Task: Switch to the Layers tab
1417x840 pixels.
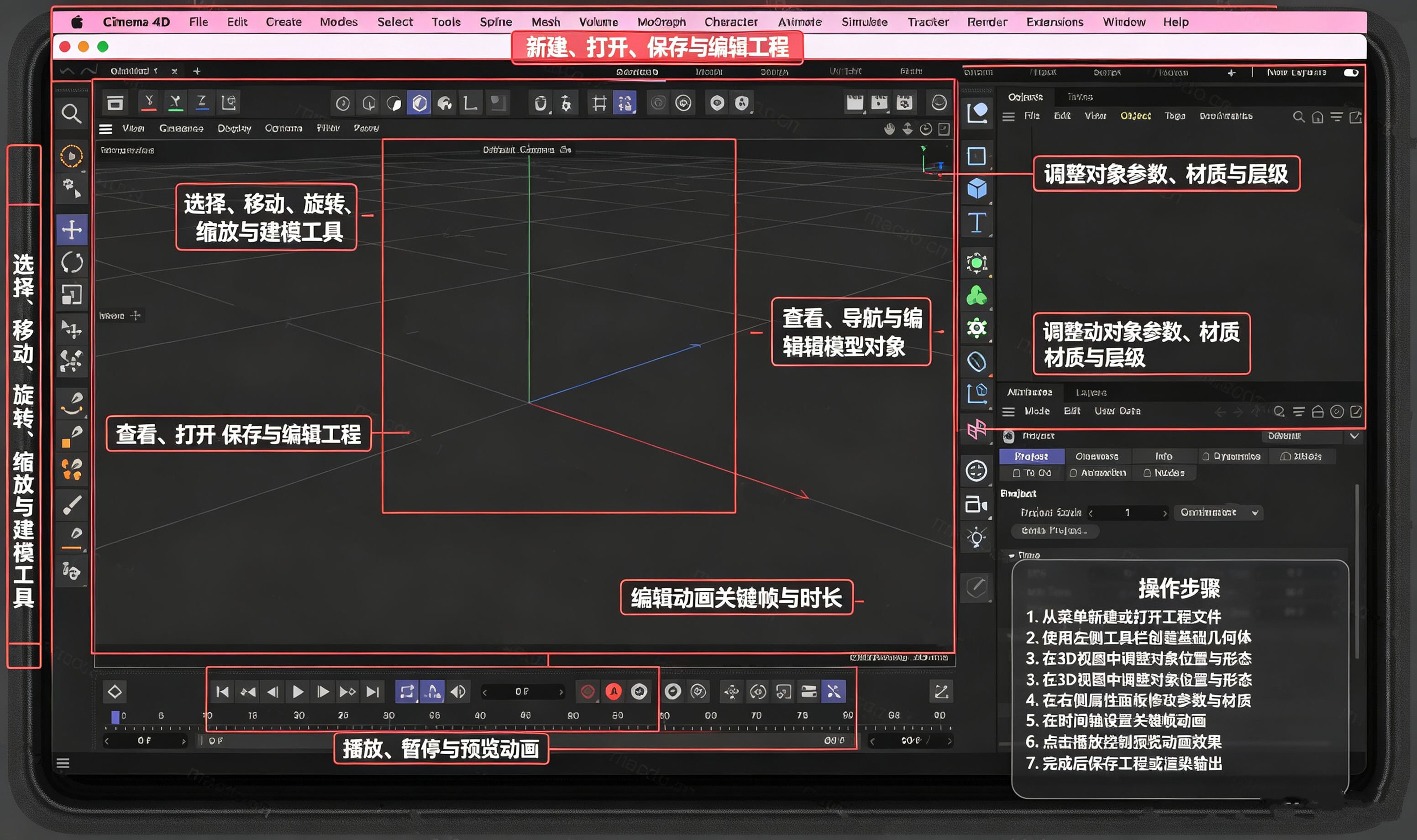Action: coord(1091,392)
